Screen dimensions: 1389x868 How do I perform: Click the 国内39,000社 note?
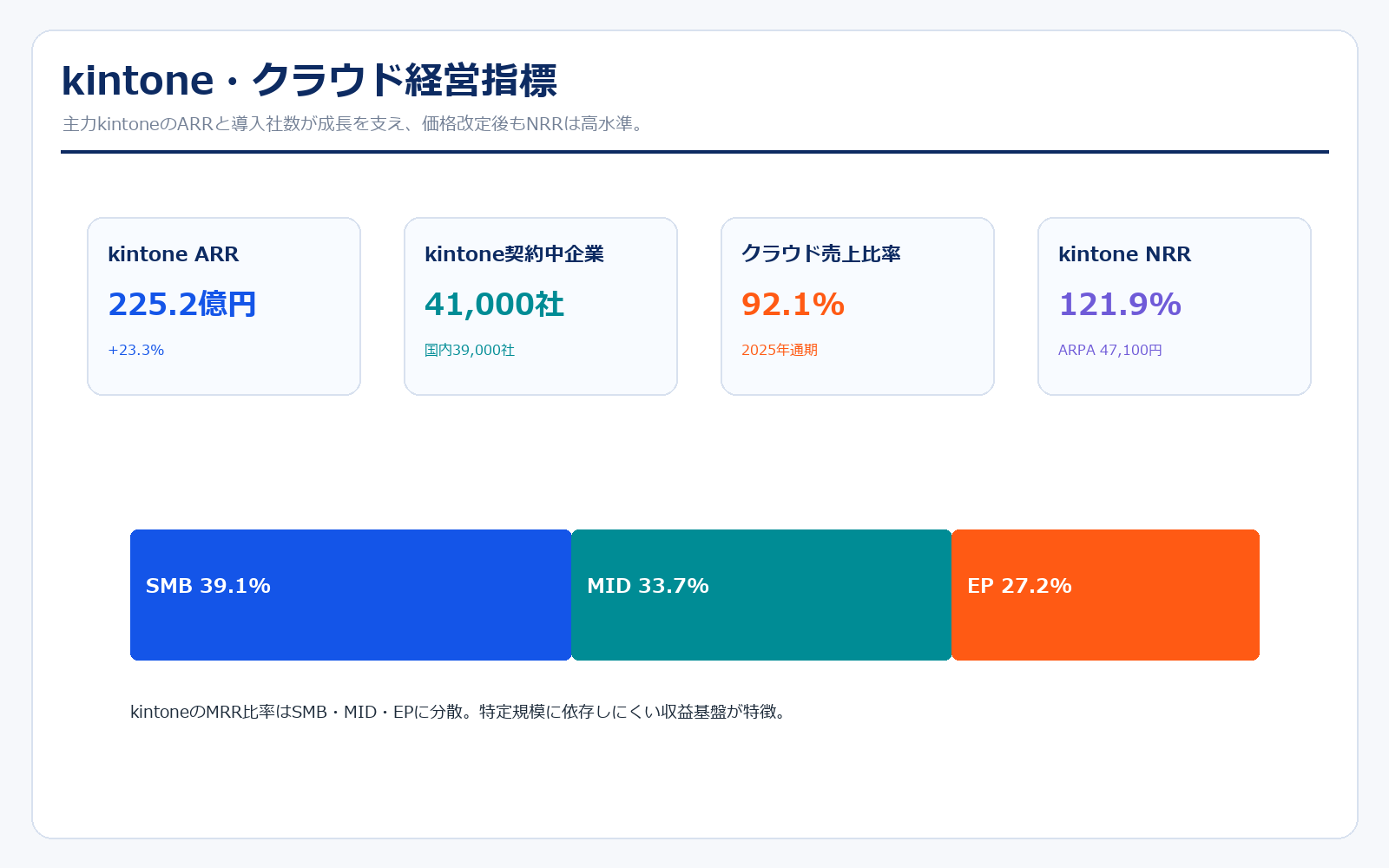click(470, 350)
